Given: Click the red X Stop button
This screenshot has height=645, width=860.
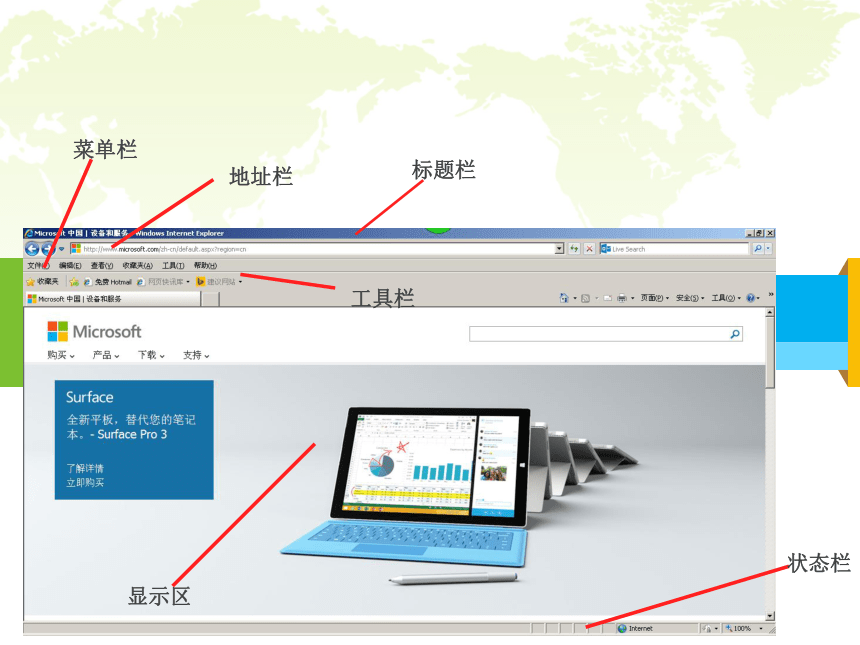Looking at the screenshot, I should pyautogui.click(x=589, y=249).
